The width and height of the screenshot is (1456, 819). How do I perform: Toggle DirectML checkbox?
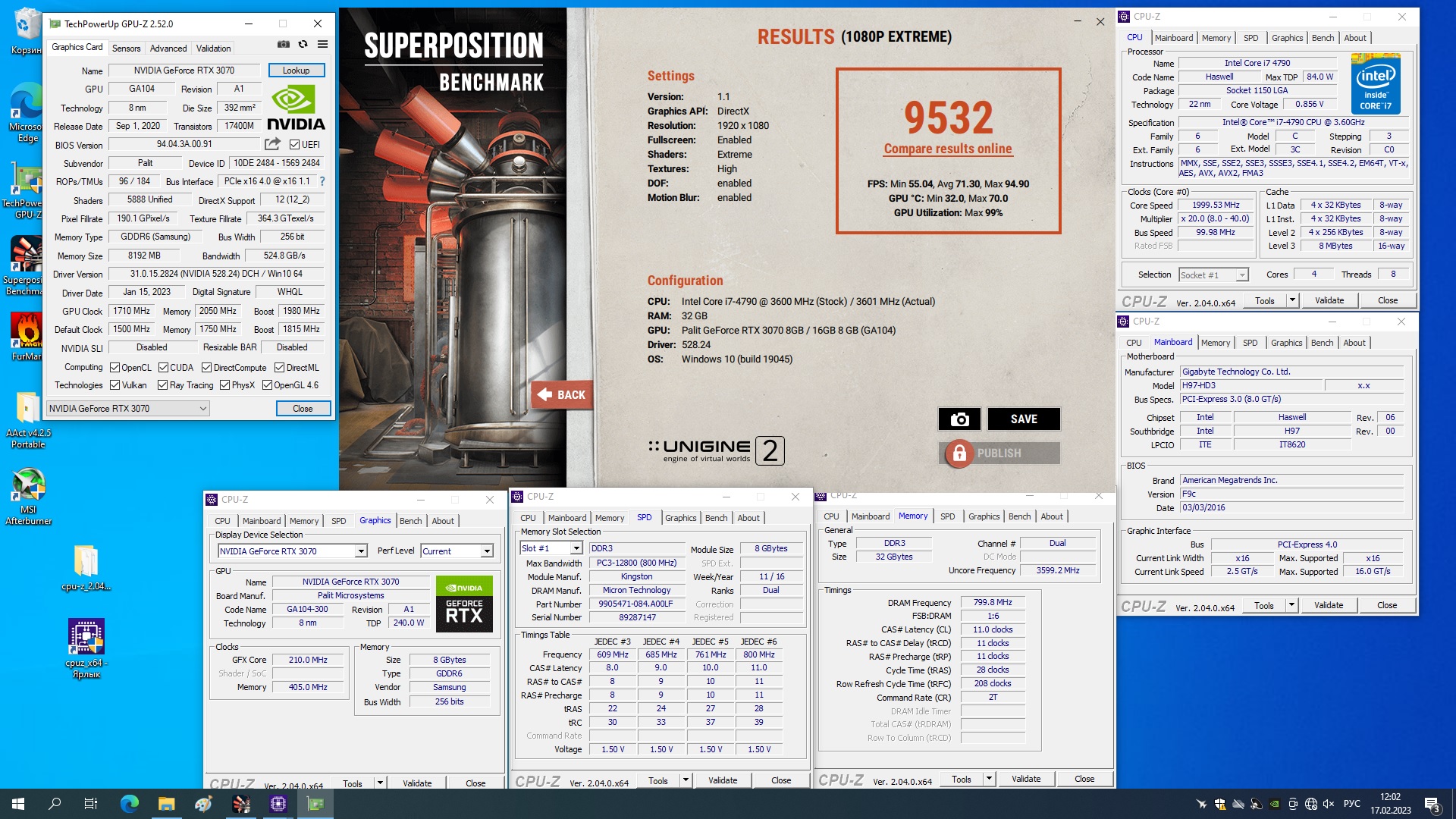(x=279, y=367)
